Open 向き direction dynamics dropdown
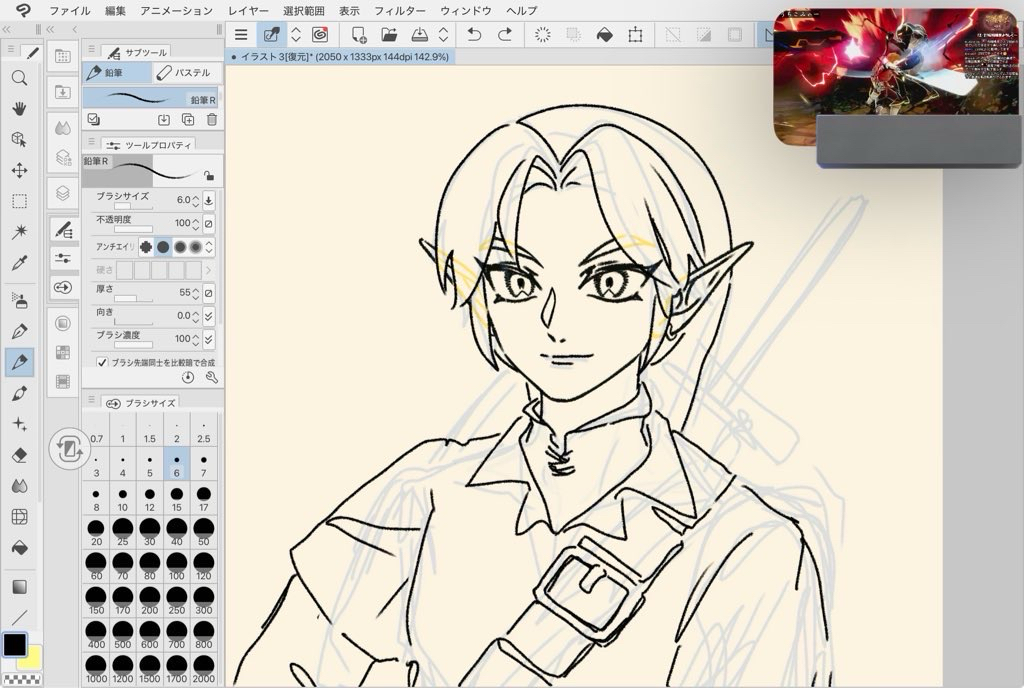This screenshot has width=1024, height=688. pyautogui.click(x=208, y=316)
